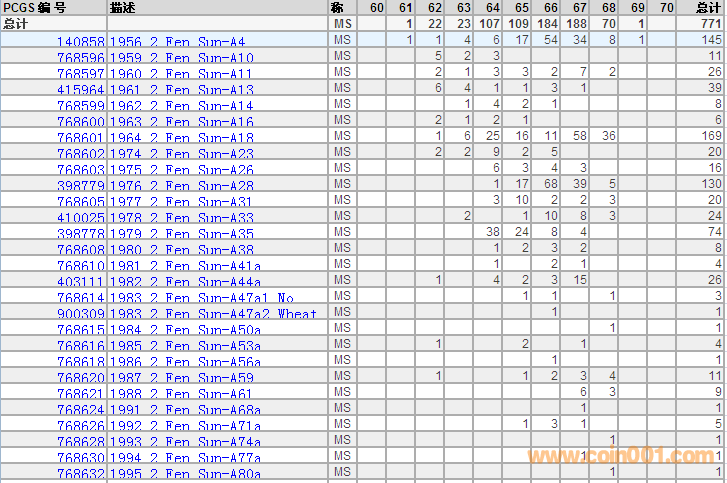Open PCGS number 900309 link

click(x=81, y=313)
